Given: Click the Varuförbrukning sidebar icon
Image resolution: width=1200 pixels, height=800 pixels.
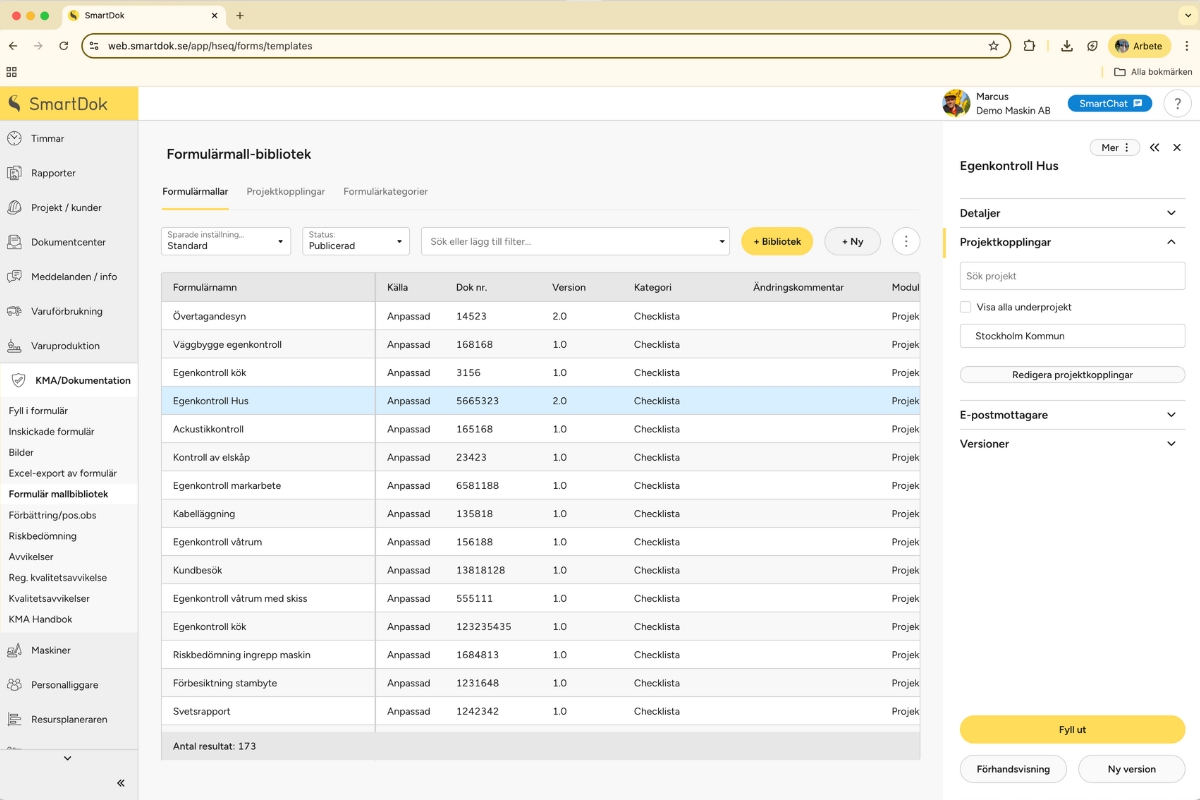Looking at the screenshot, I should pyautogui.click(x=14, y=311).
